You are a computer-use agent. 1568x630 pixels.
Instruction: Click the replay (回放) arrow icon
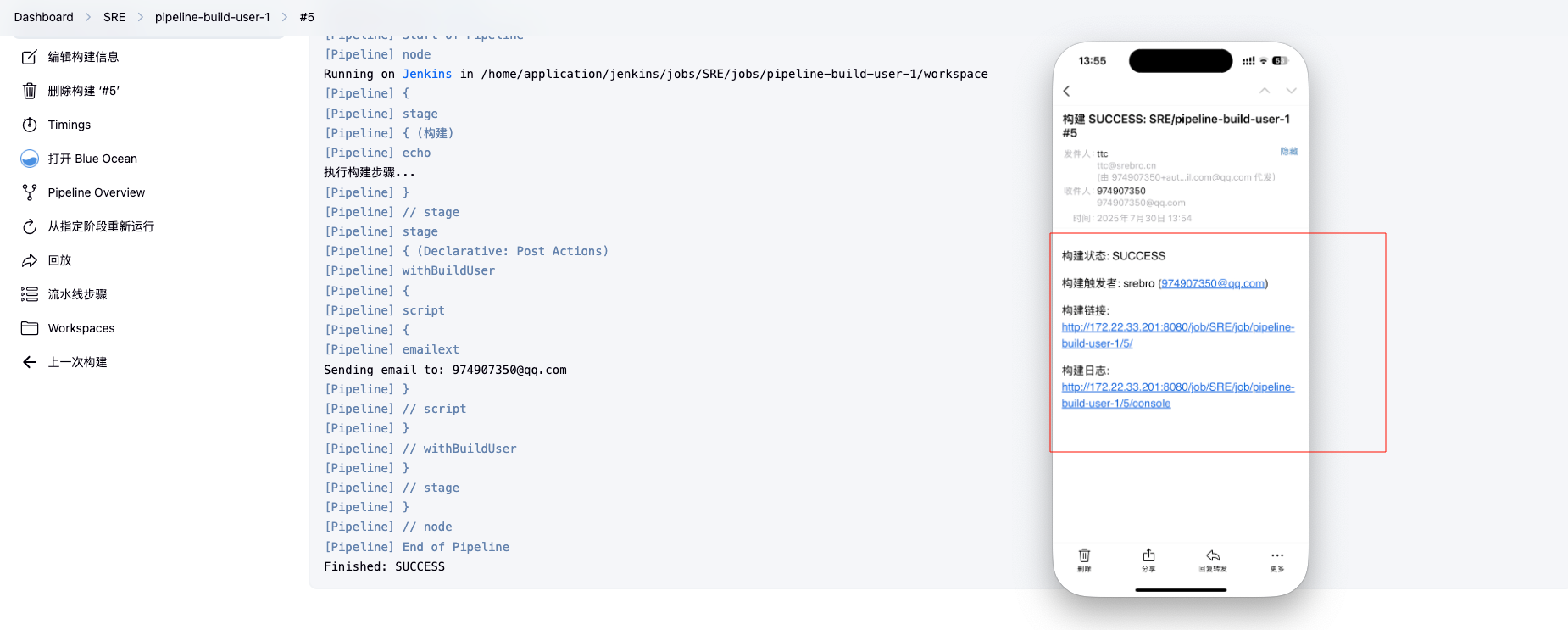click(30, 260)
